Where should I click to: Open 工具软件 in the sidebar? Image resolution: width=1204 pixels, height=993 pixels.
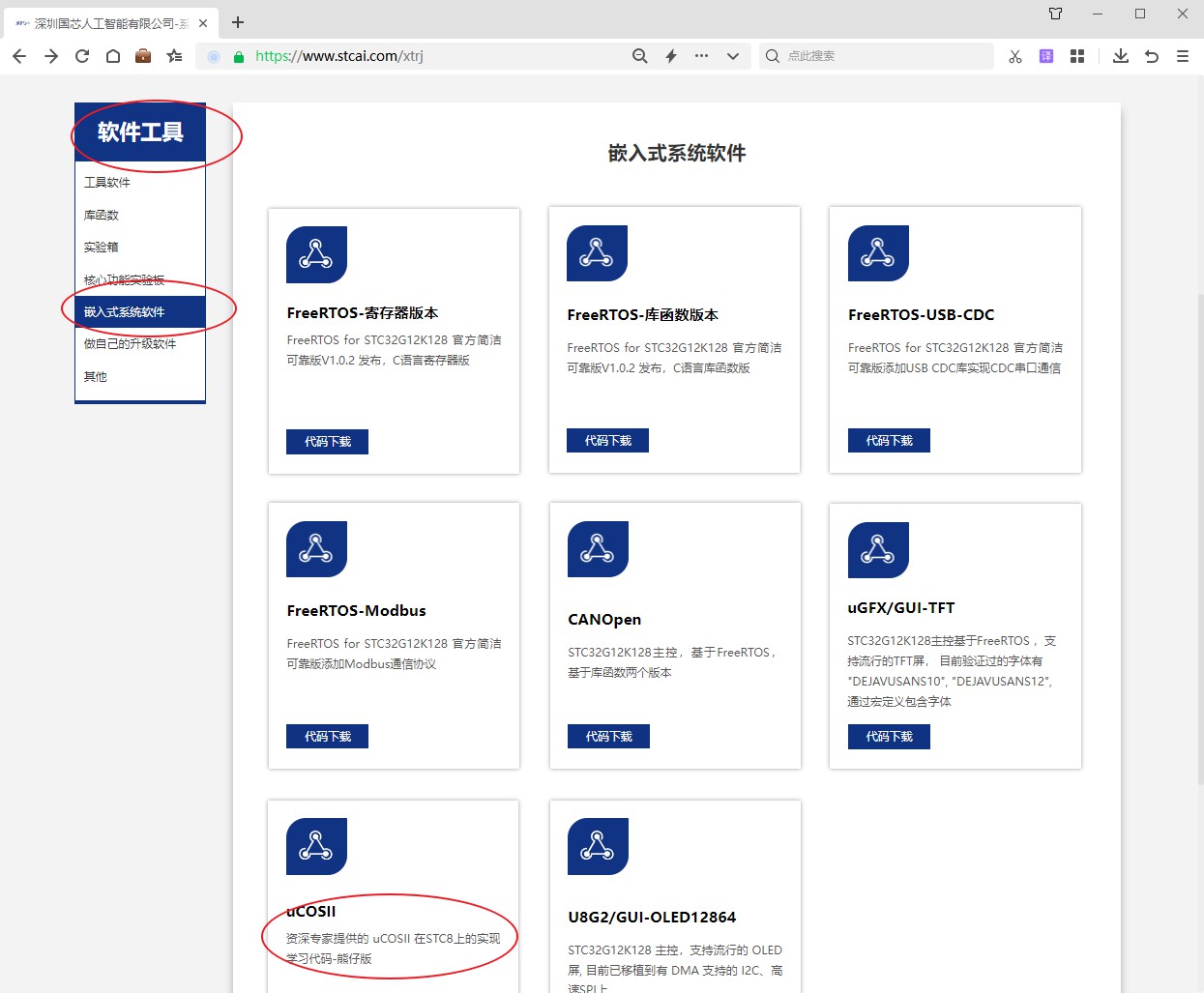click(x=107, y=183)
